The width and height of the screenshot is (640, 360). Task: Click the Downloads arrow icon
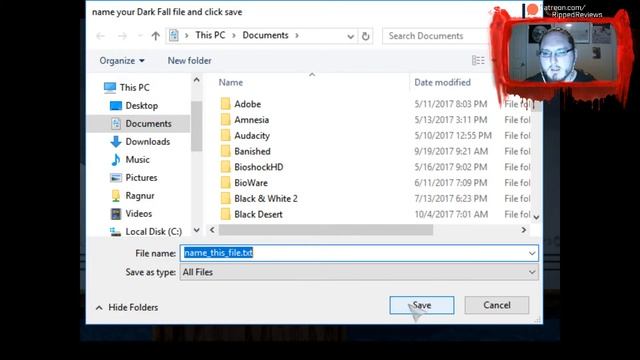(x=116, y=142)
